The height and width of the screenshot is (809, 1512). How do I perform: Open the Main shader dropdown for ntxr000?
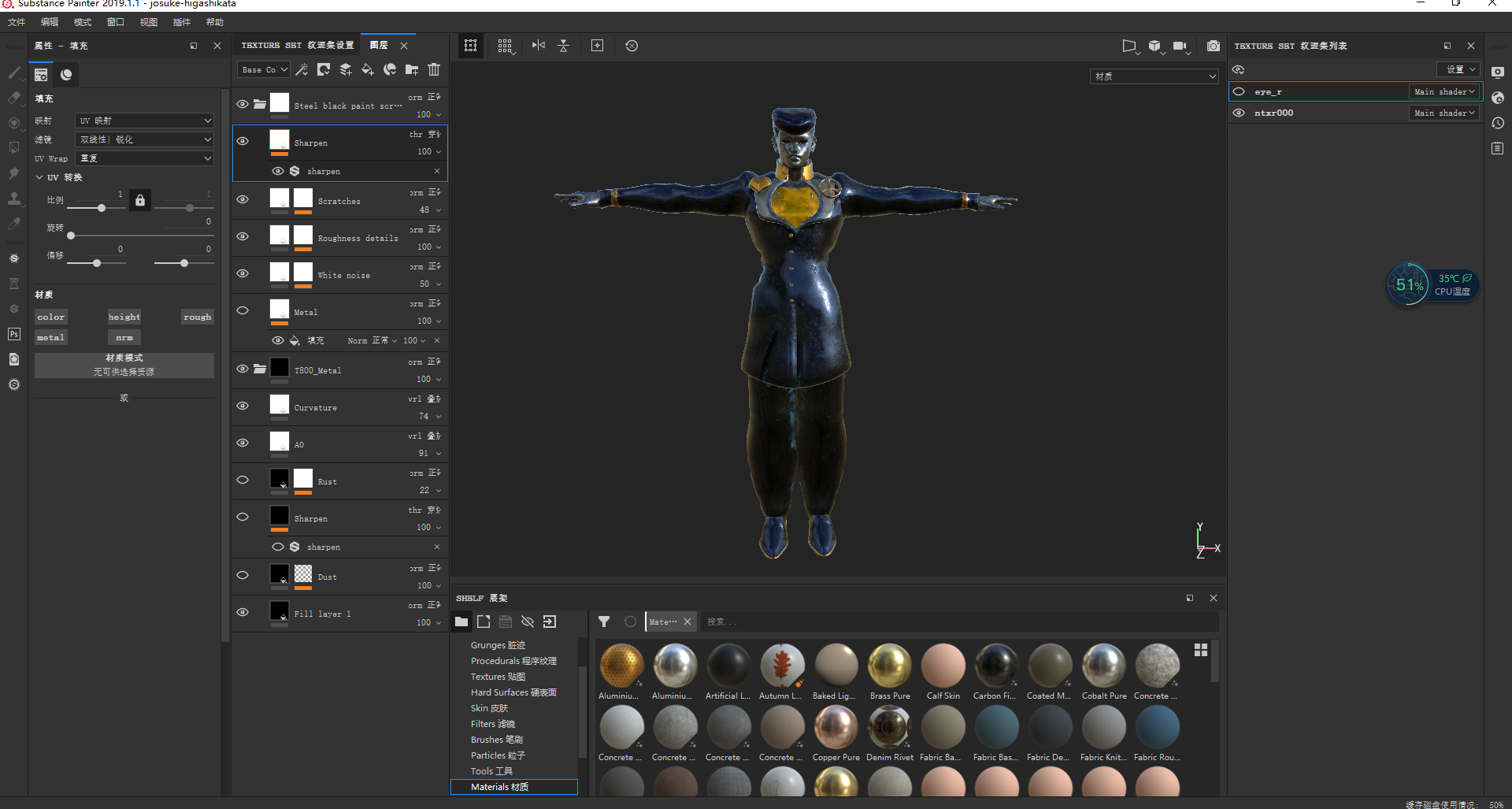point(1444,113)
